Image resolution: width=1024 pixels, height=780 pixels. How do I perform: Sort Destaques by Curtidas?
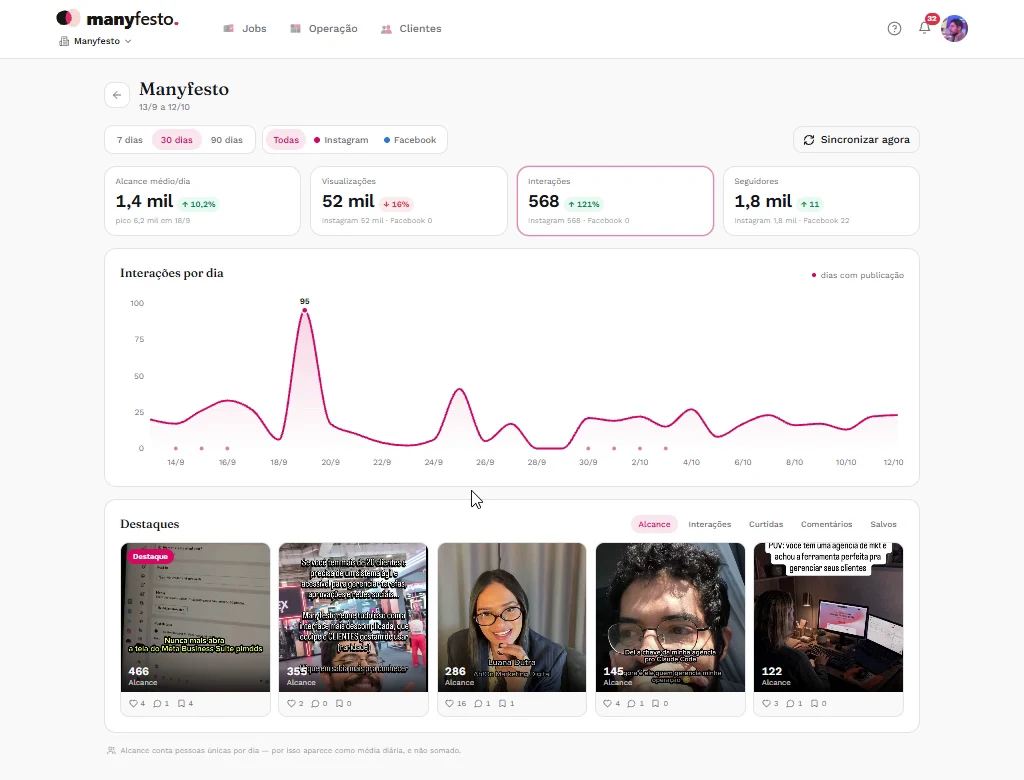click(x=766, y=524)
